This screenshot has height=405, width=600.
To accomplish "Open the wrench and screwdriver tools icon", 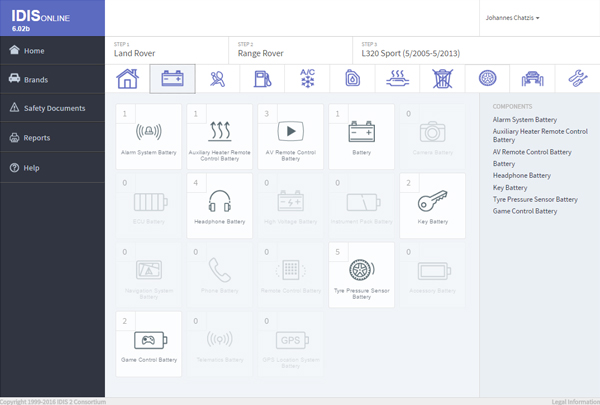I will click(577, 78).
